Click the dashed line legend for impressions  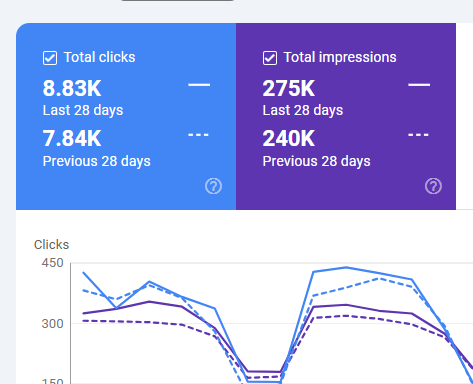coord(418,135)
